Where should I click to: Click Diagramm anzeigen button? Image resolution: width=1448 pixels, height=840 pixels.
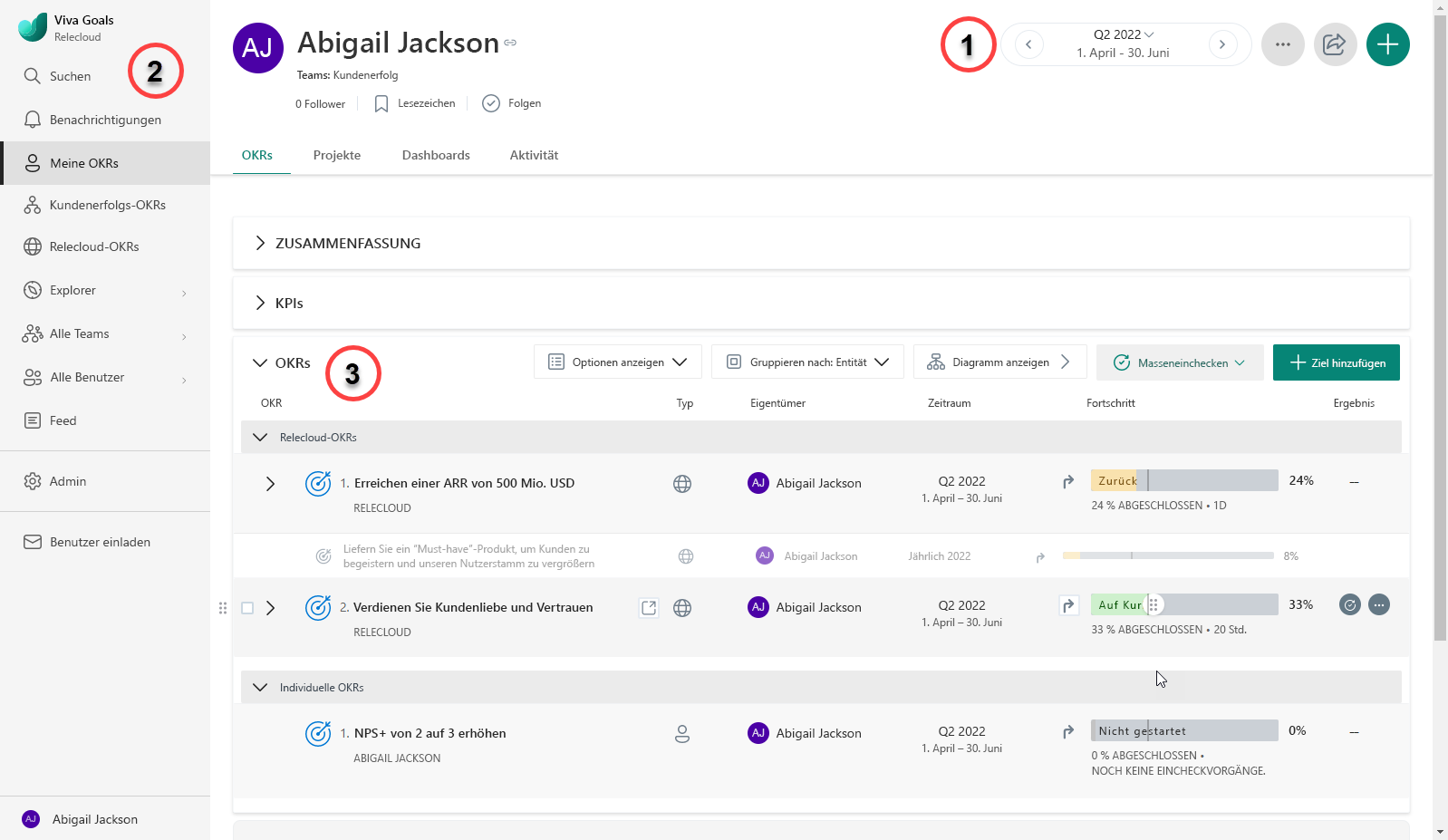point(1000,362)
